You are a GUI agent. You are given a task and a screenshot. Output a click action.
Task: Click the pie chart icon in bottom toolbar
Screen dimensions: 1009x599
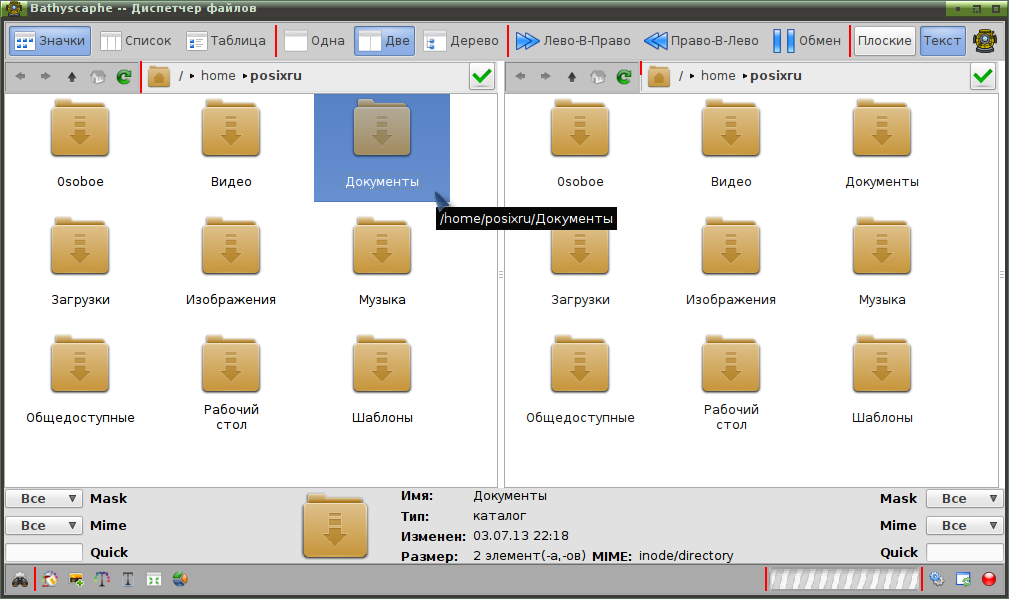coord(180,579)
